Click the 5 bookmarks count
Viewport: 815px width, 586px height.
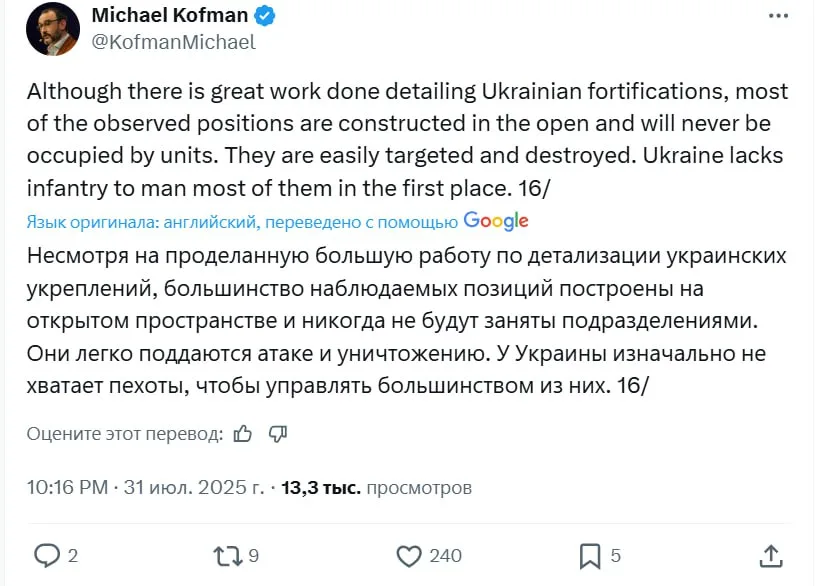[x=615, y=556]
